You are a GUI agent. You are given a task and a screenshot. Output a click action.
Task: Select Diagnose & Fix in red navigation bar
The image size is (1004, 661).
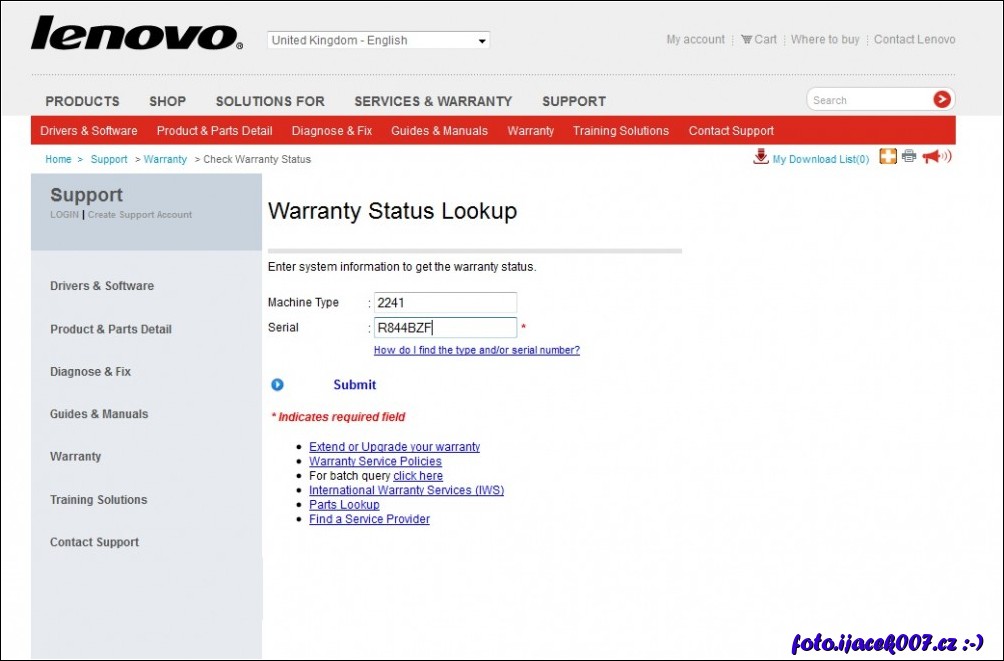click(x=331, y=131)
